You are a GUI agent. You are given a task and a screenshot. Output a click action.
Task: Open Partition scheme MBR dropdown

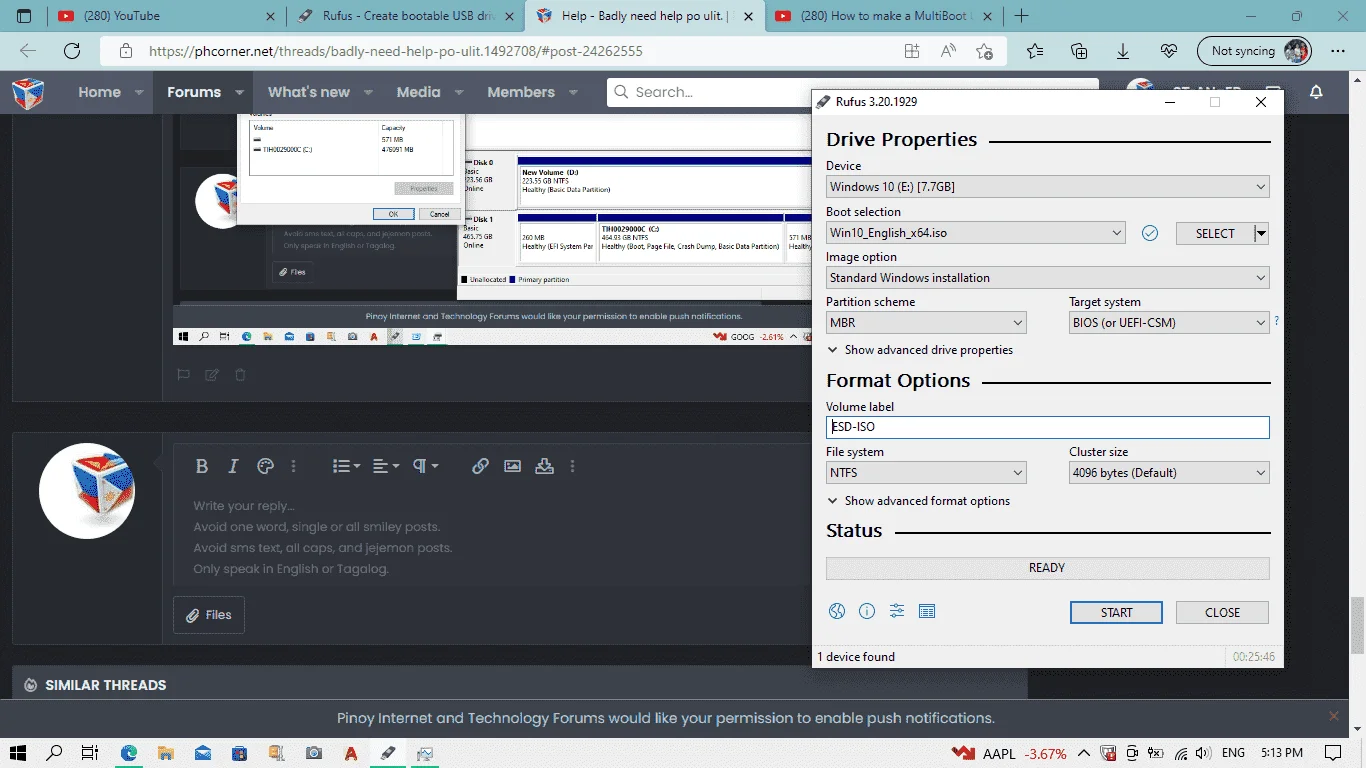coord(926,323)
